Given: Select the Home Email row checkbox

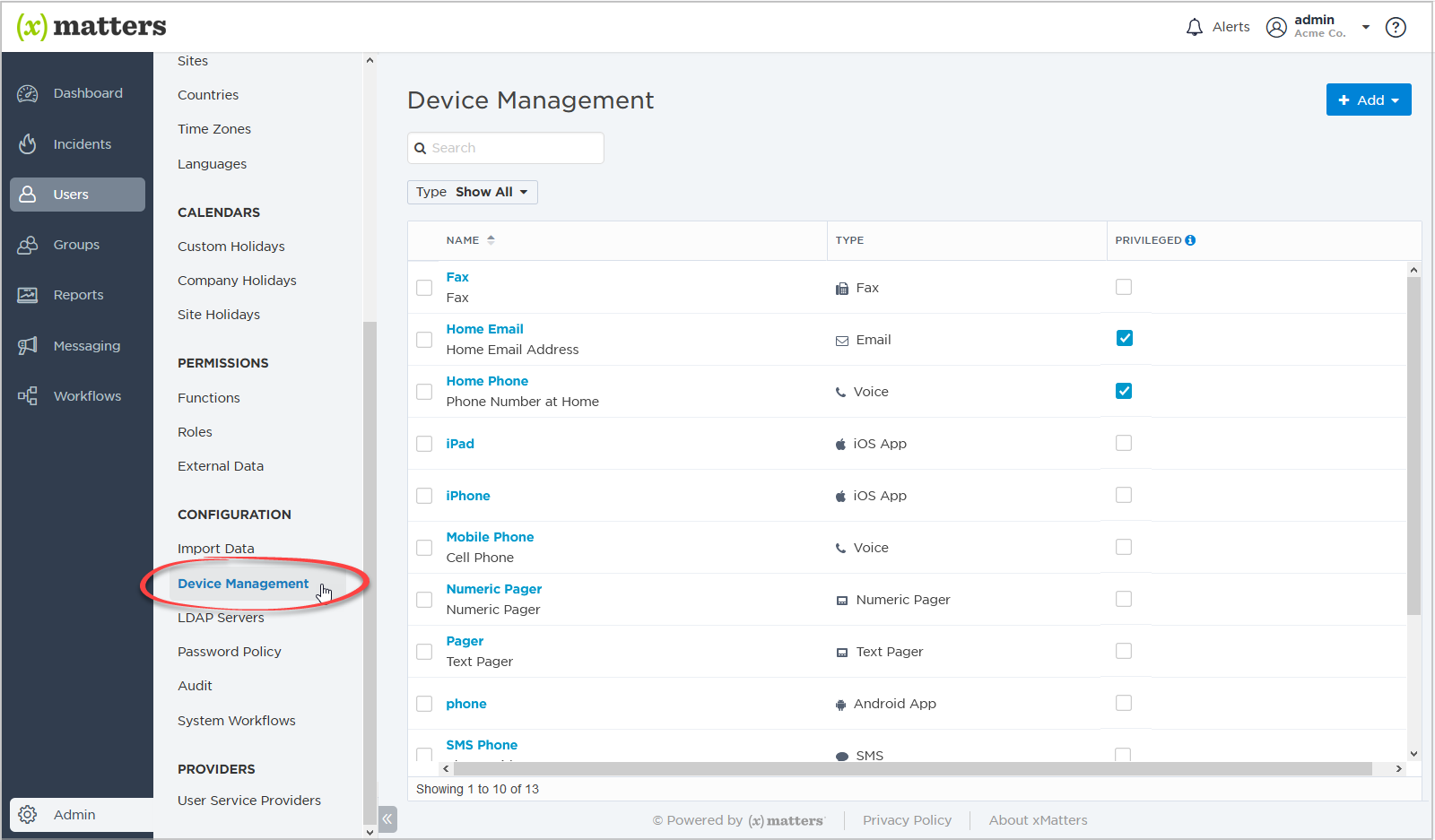Looking at the screenshot, I should click(x=424, y=340).
